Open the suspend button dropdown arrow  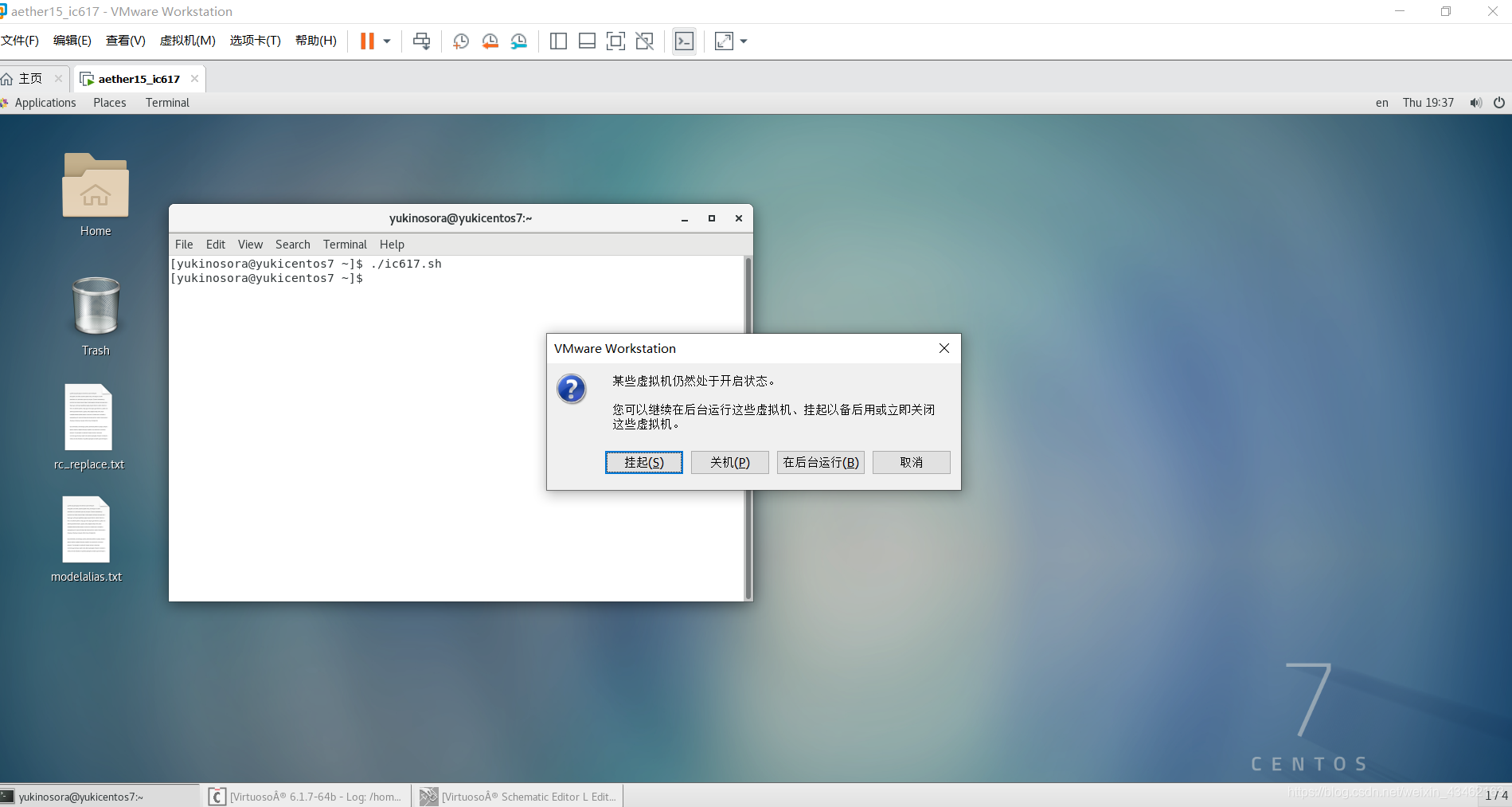385,41
